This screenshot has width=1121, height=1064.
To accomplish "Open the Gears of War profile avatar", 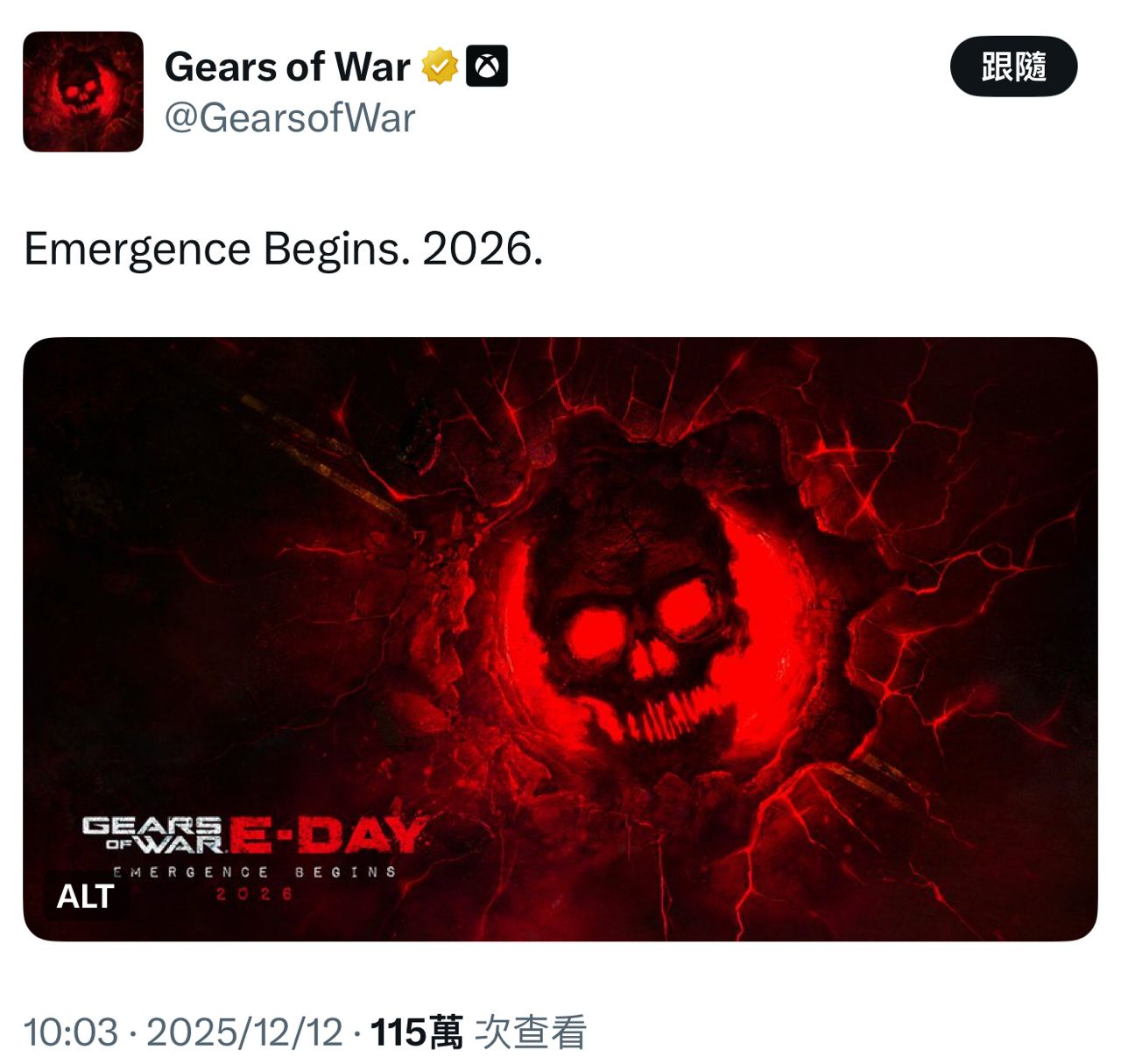I will tap(83, 92).
